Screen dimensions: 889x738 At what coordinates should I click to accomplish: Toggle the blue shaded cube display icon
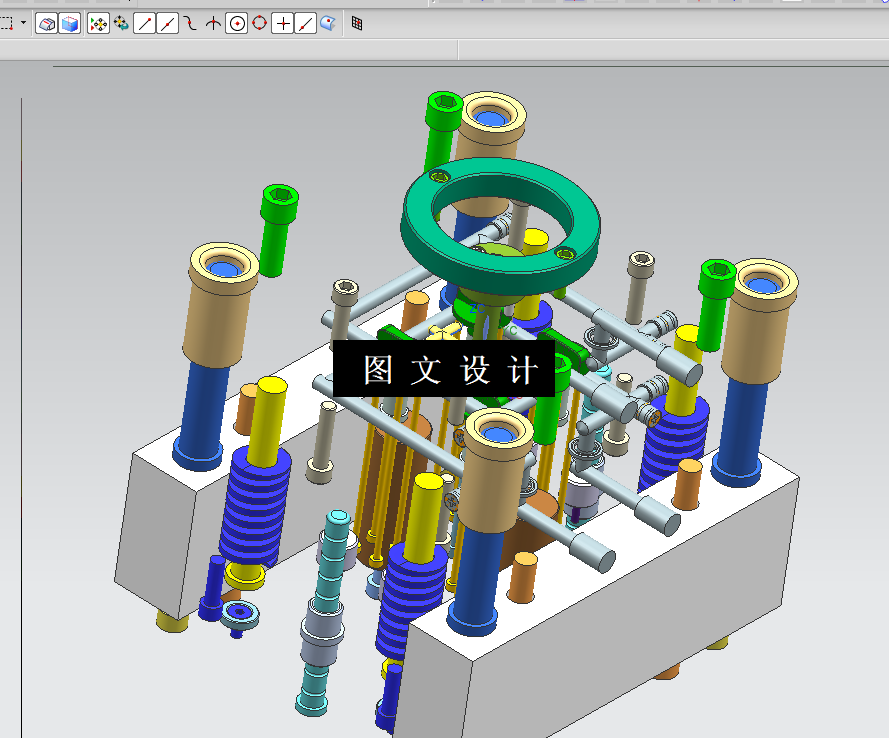tap(70, 24)
